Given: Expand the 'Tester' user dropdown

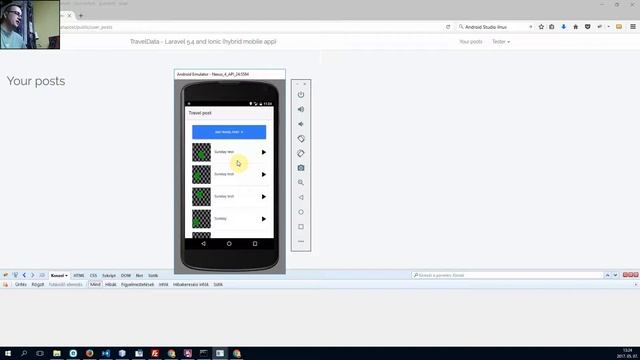Looking at the screenshot, I should (501, 42).
